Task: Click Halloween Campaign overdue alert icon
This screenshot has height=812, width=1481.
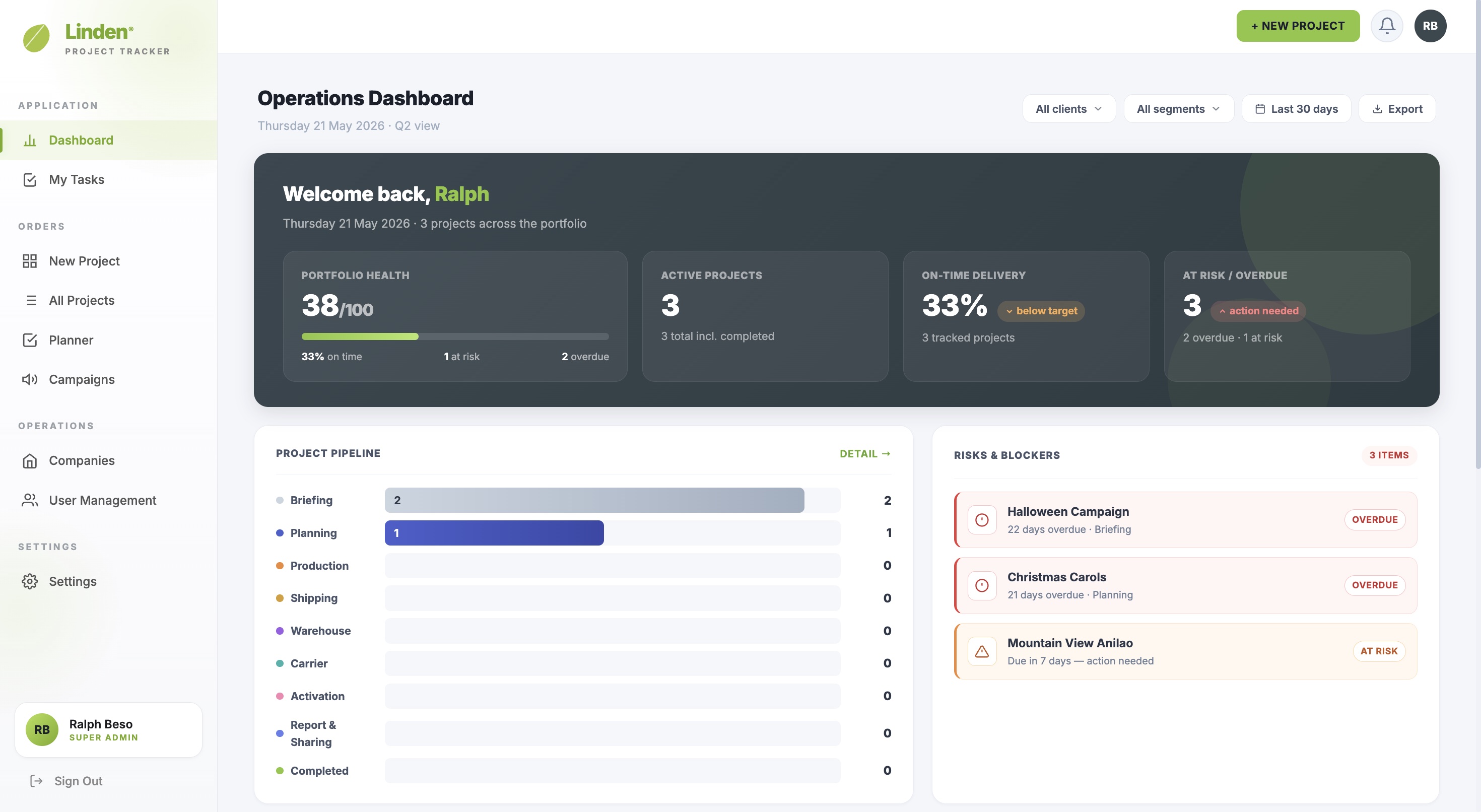Action: pos(982,520)
